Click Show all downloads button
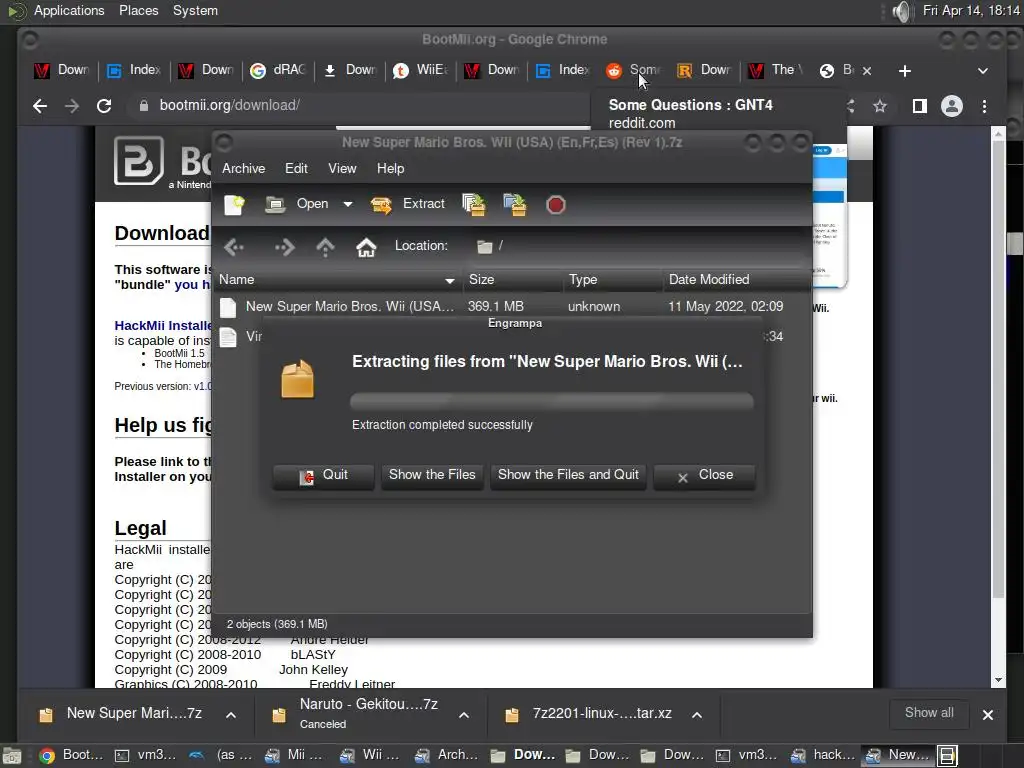The width and height of the screenshot is (1024, 768). pos(929,713)
